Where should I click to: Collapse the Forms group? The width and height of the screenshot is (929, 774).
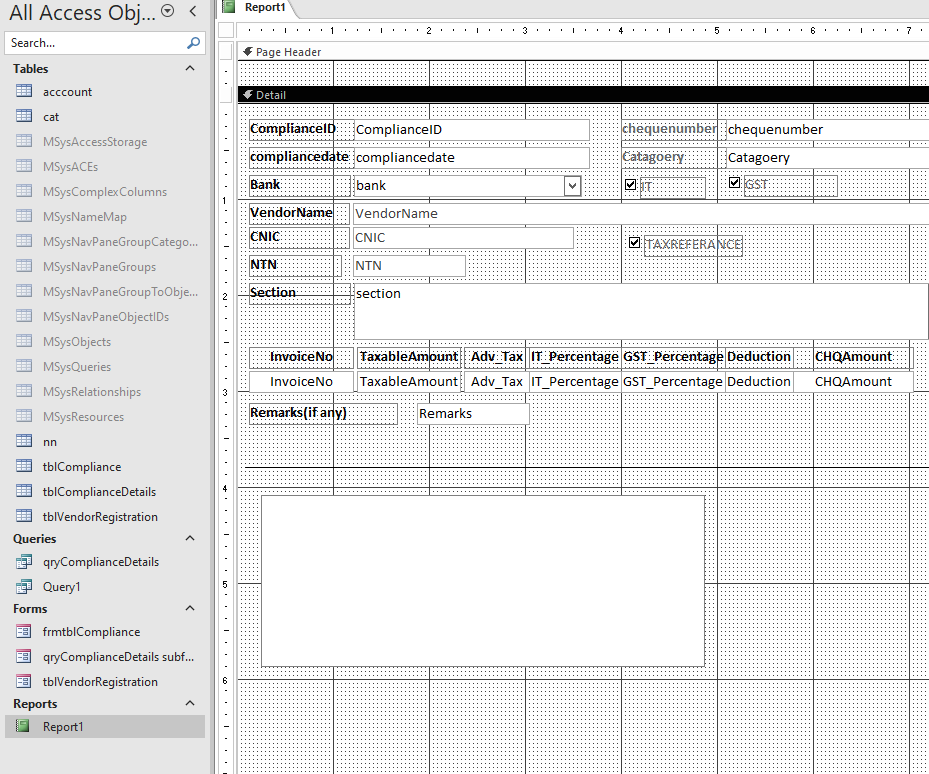coord(190,608)
